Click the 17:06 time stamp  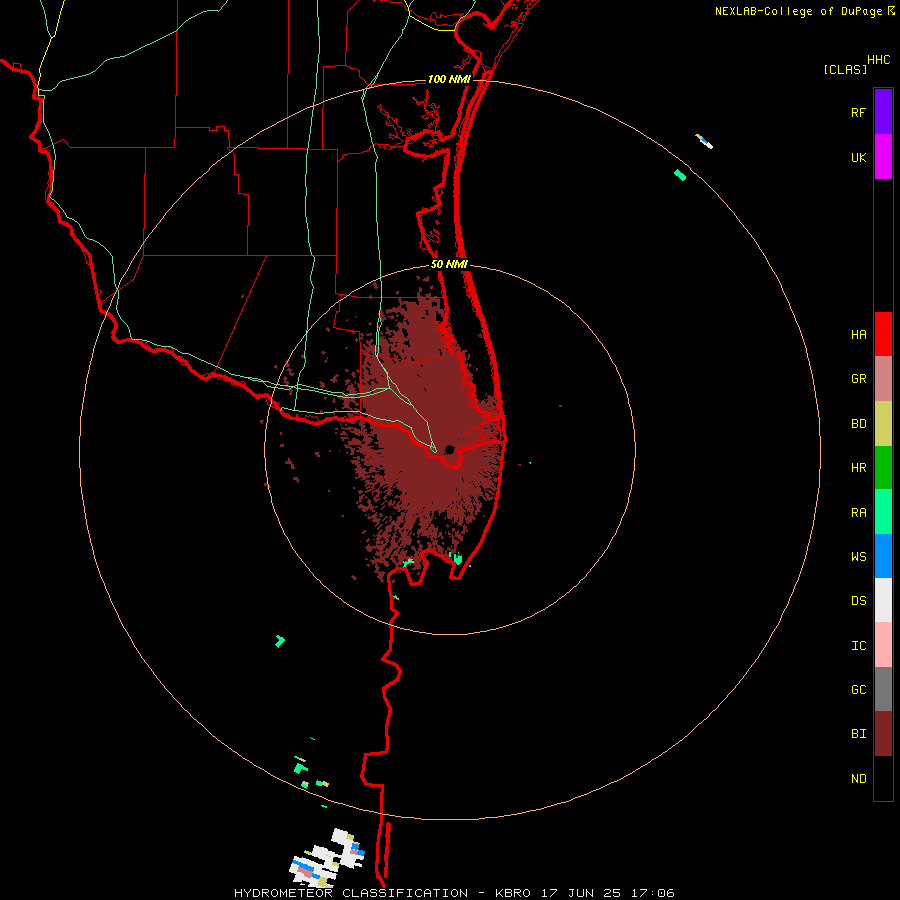[653, 893]
